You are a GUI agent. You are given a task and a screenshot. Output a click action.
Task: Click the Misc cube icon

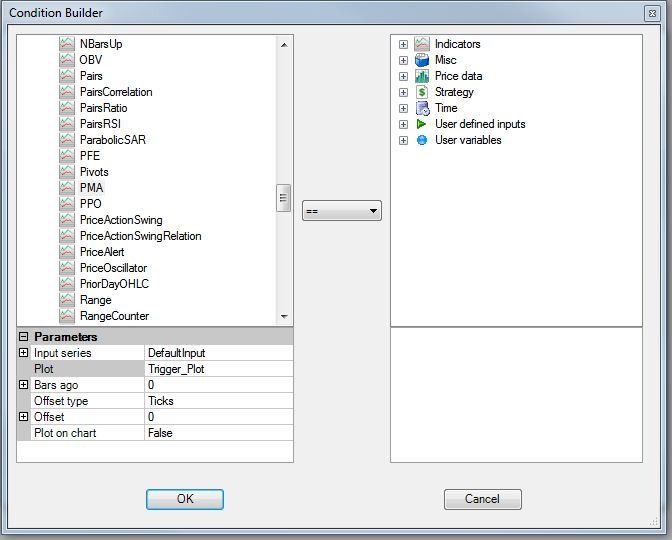[422, 60]
